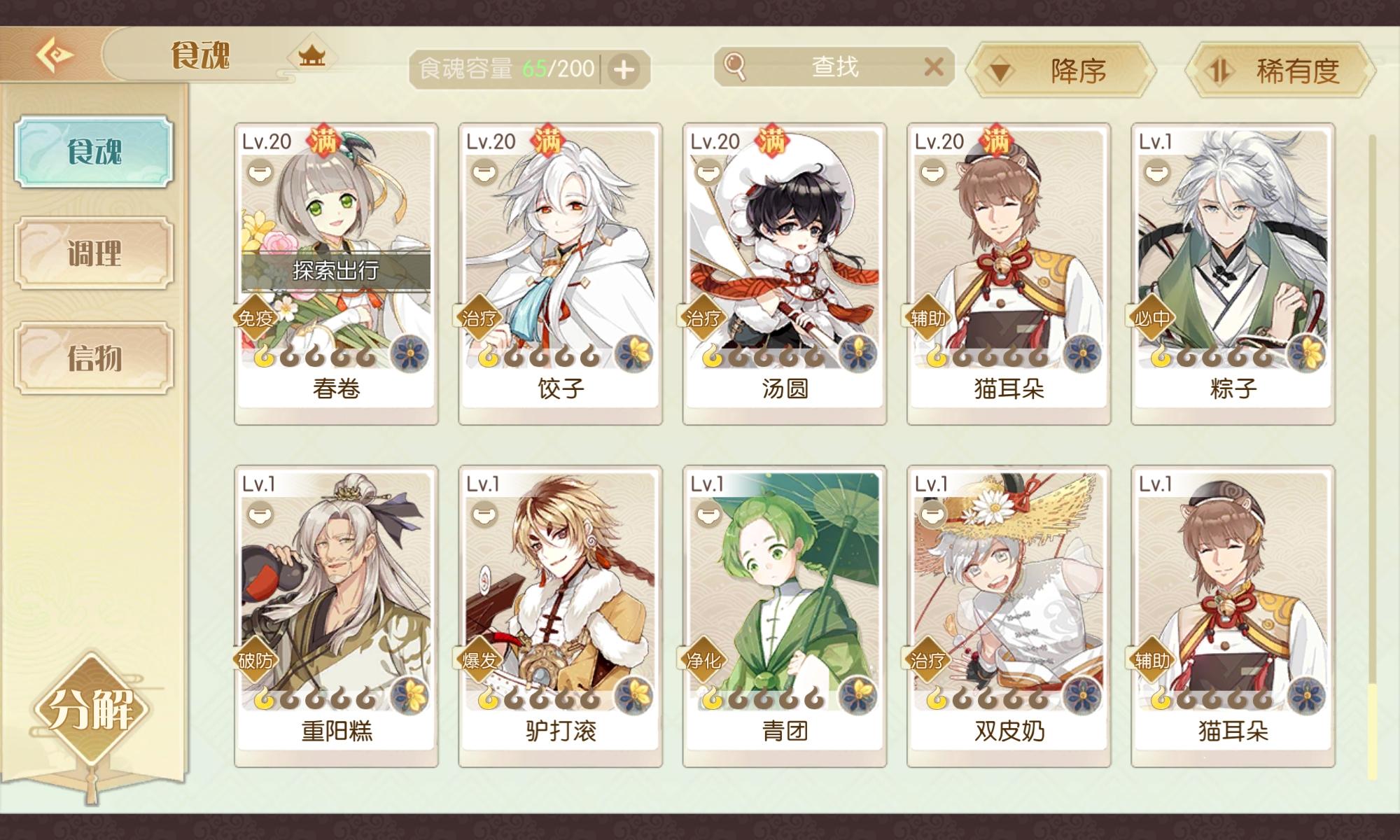Image resolution: width=1400 pixels, height=840 pixels.
Task: Toggle the 降序 sort order
Action: click(1060, 70)
